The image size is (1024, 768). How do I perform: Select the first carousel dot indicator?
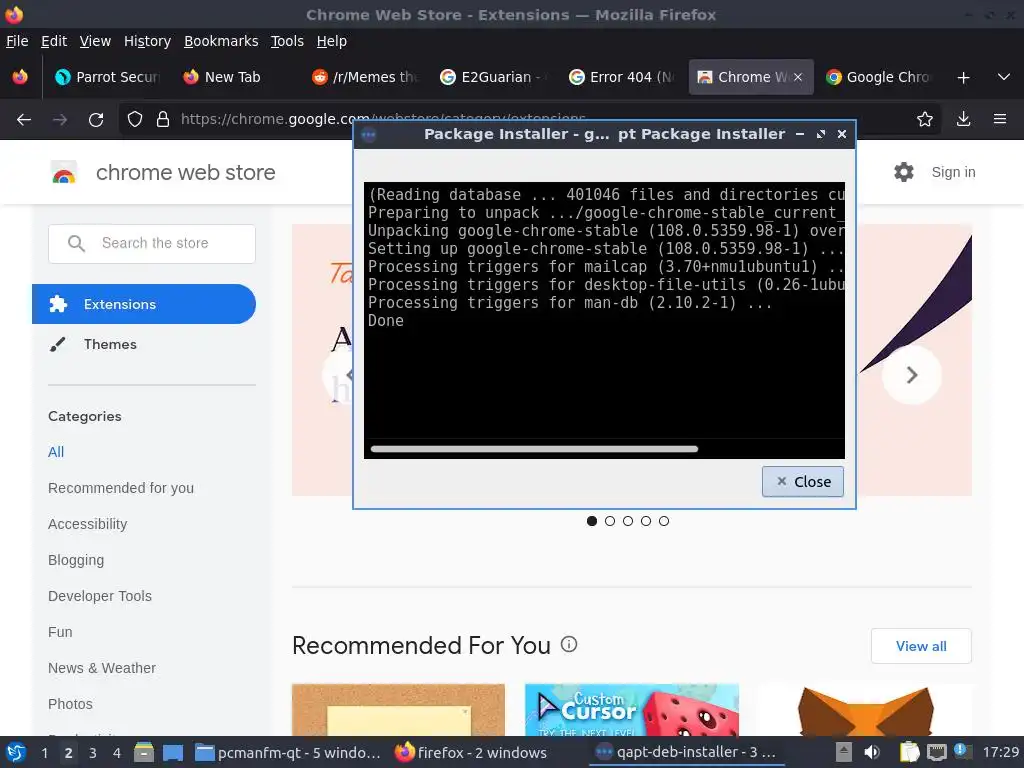592,521
